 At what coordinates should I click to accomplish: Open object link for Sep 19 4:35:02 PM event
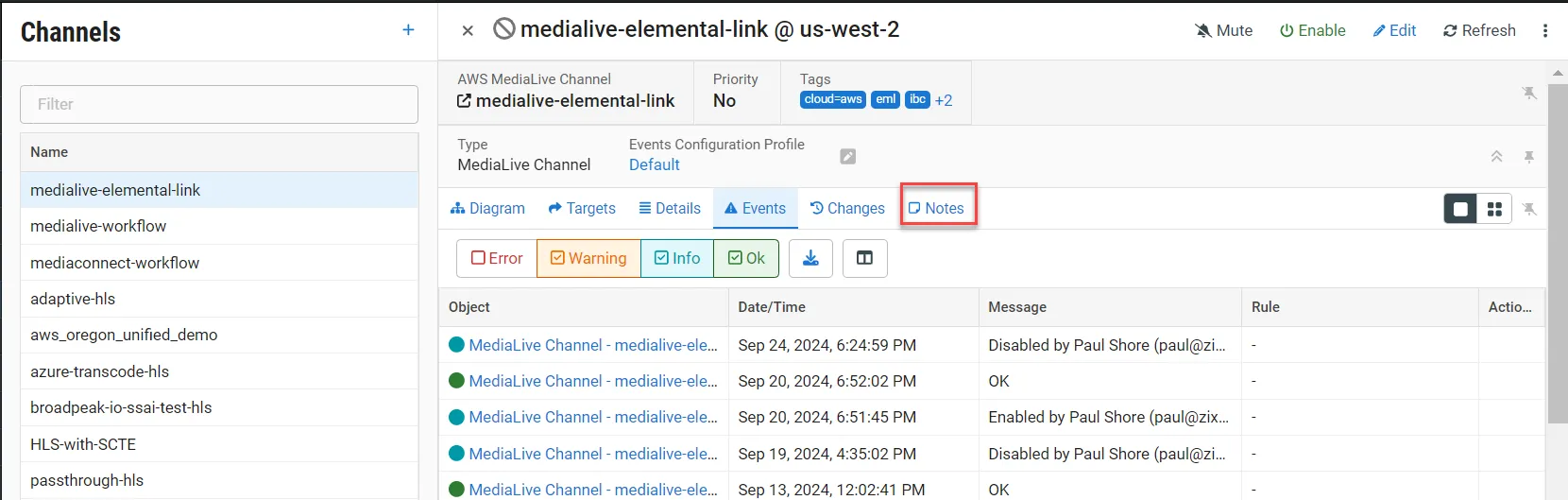coord(593,454)
